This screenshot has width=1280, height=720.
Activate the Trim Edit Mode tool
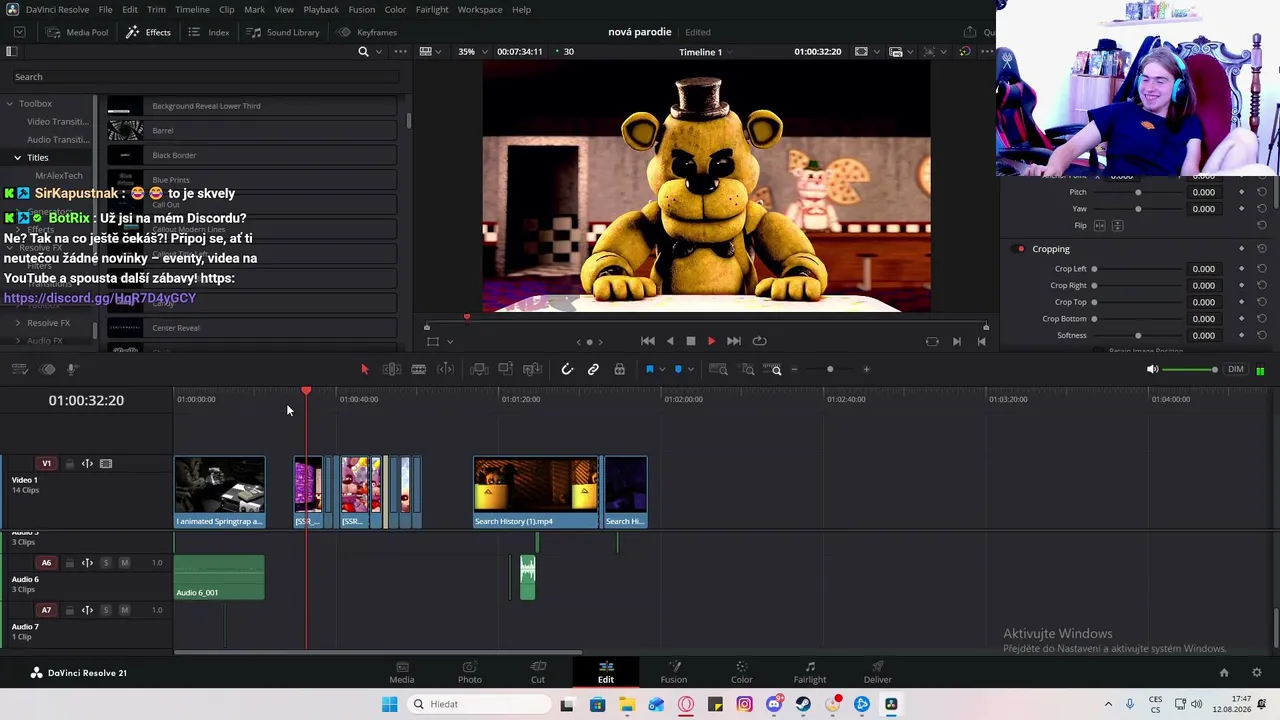click(392, 370)
